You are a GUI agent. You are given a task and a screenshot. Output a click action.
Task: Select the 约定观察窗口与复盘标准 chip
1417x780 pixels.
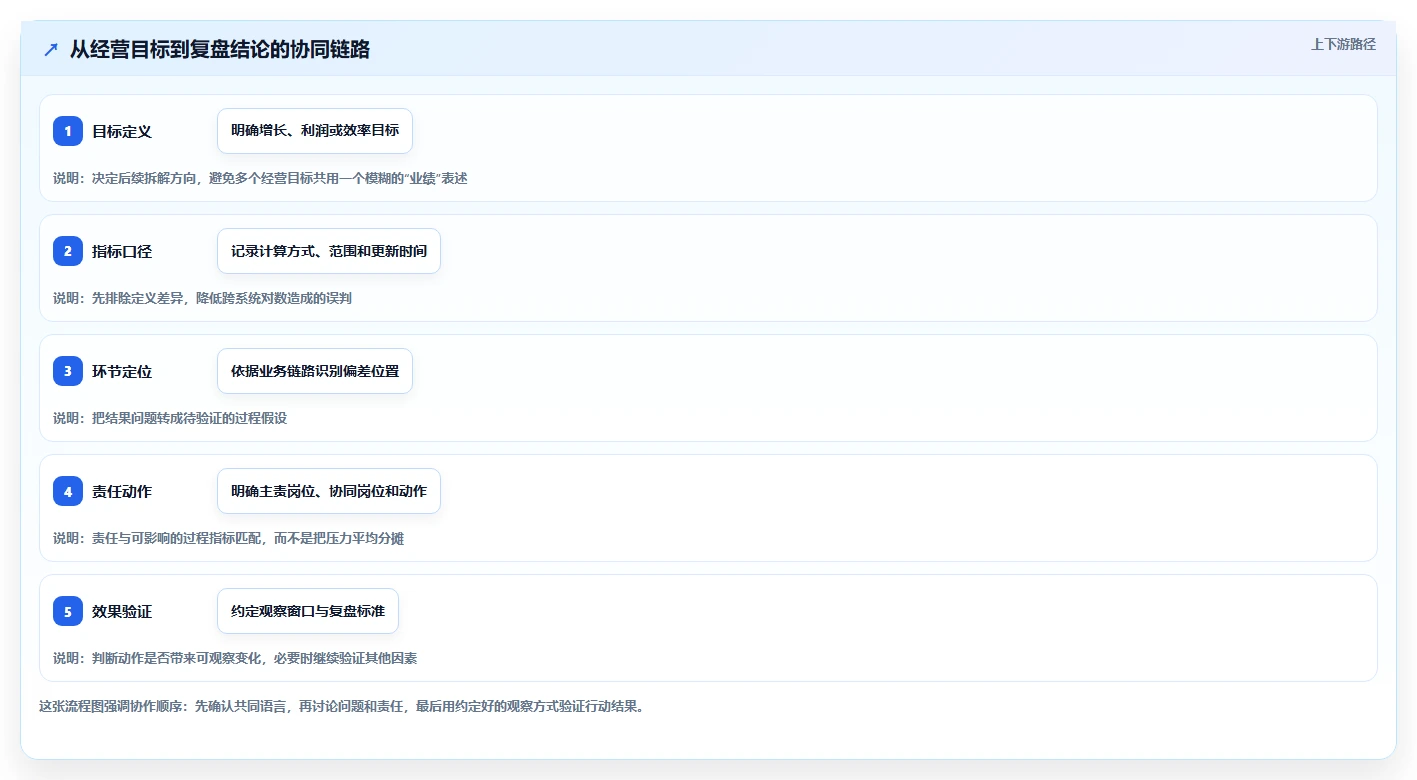pyautogui.click(x=308, y=611)
